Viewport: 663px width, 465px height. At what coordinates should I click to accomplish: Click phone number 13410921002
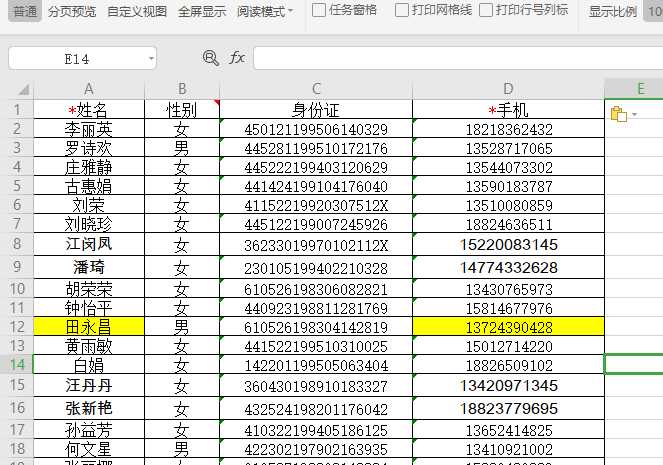pos(508,449)
